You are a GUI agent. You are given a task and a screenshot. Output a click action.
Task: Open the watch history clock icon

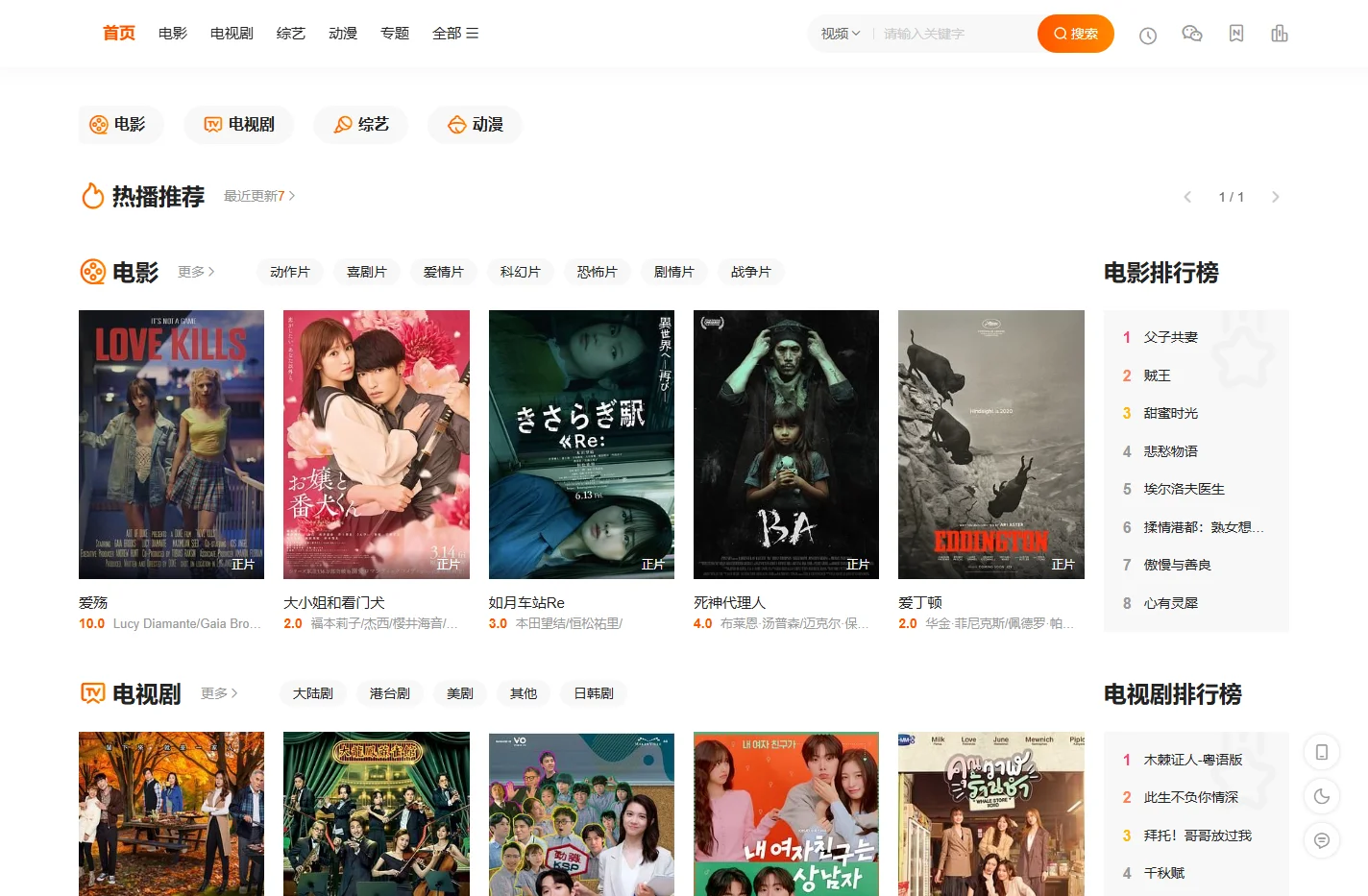1148,36
